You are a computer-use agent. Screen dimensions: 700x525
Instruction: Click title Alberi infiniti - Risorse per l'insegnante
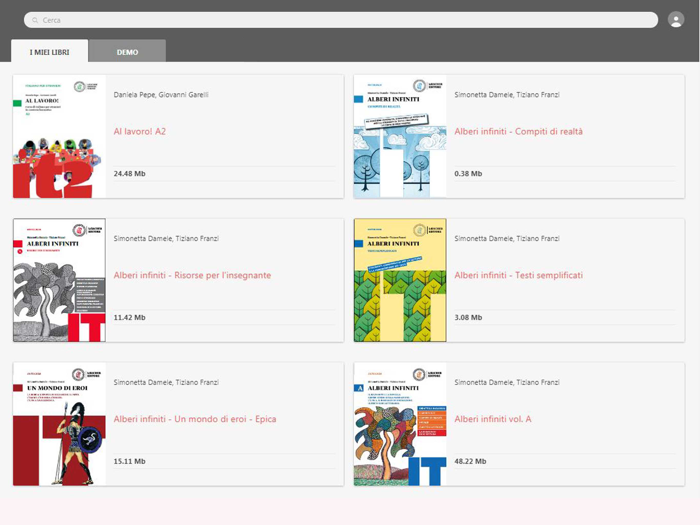coord(192,275)
